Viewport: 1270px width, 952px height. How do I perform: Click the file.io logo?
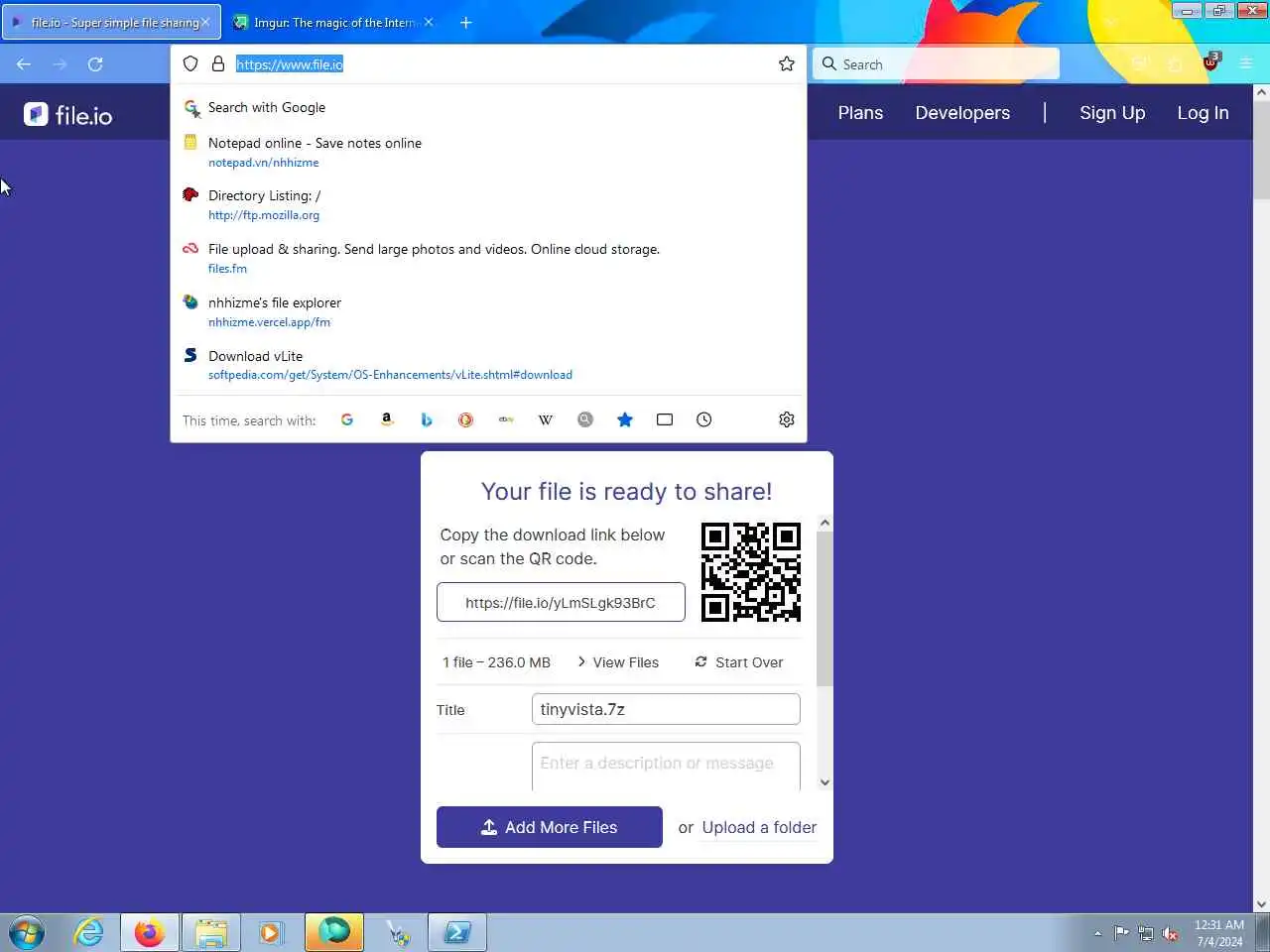coord(68,115)
